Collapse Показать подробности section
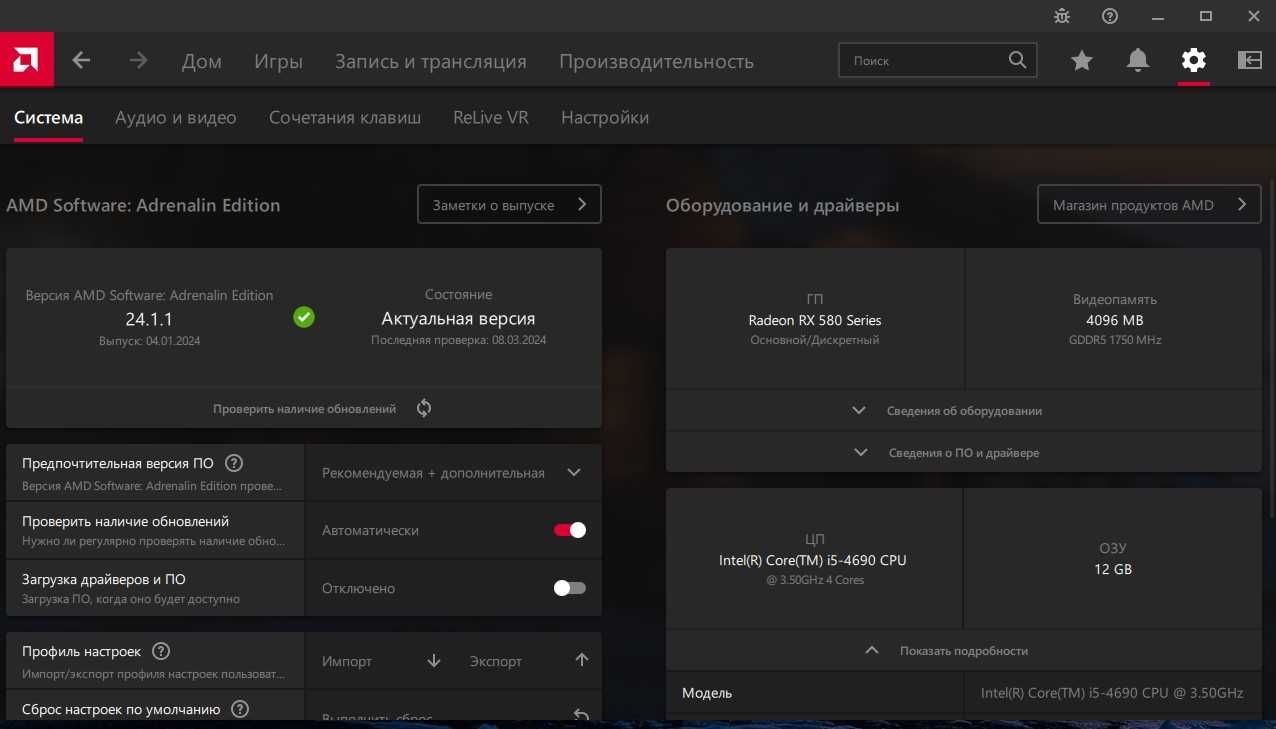The width and height of the screenshot is (1276, 729). point(964,650)
